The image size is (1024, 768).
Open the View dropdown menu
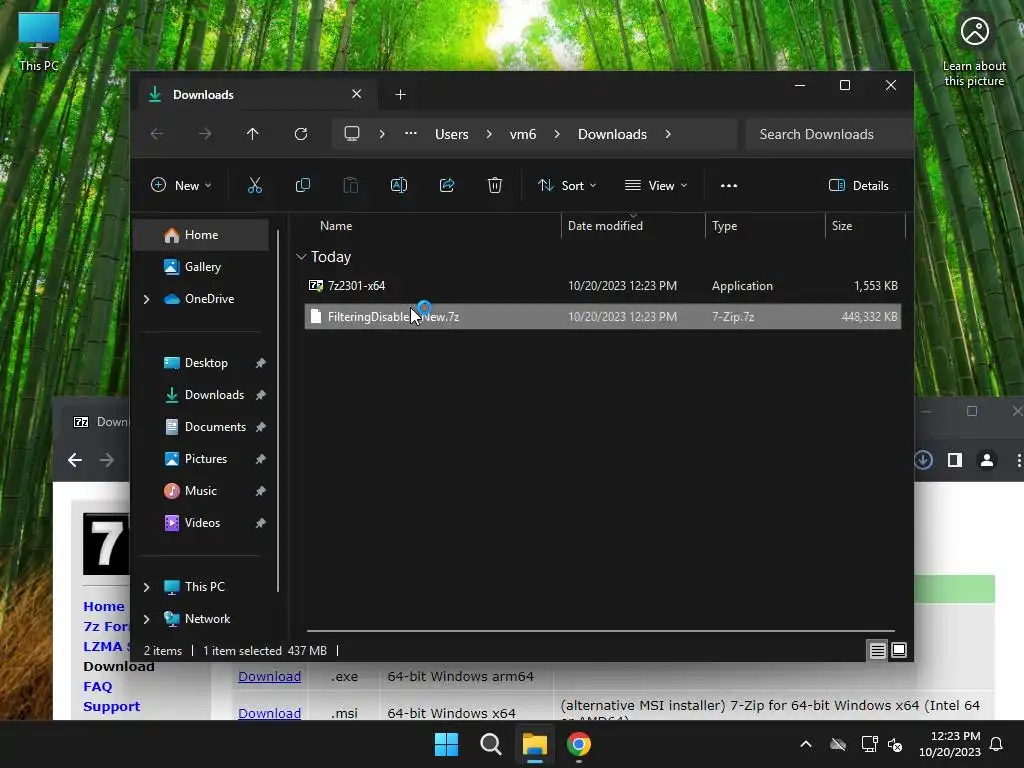click(656, 185)
